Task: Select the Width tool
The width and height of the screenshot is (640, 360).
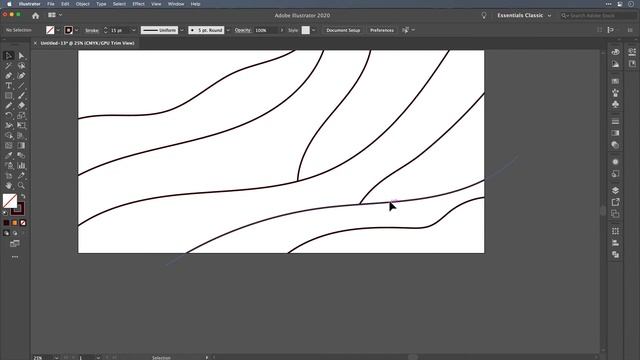Action: point(9,125)
